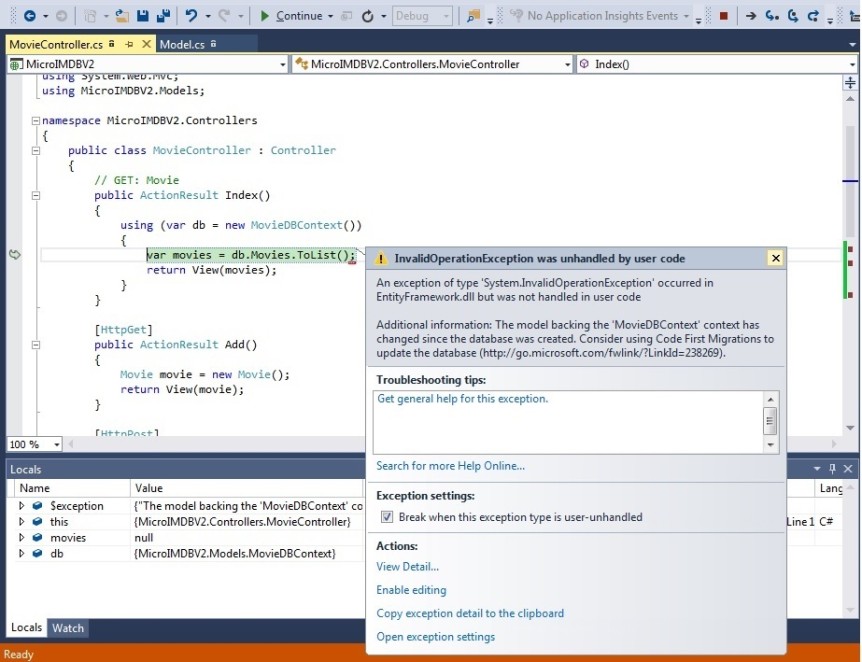This screenshot has width=862, height=662.
Task: Click the troubleshooting tips scrollbar down arrow
Action: coord(770,444)
